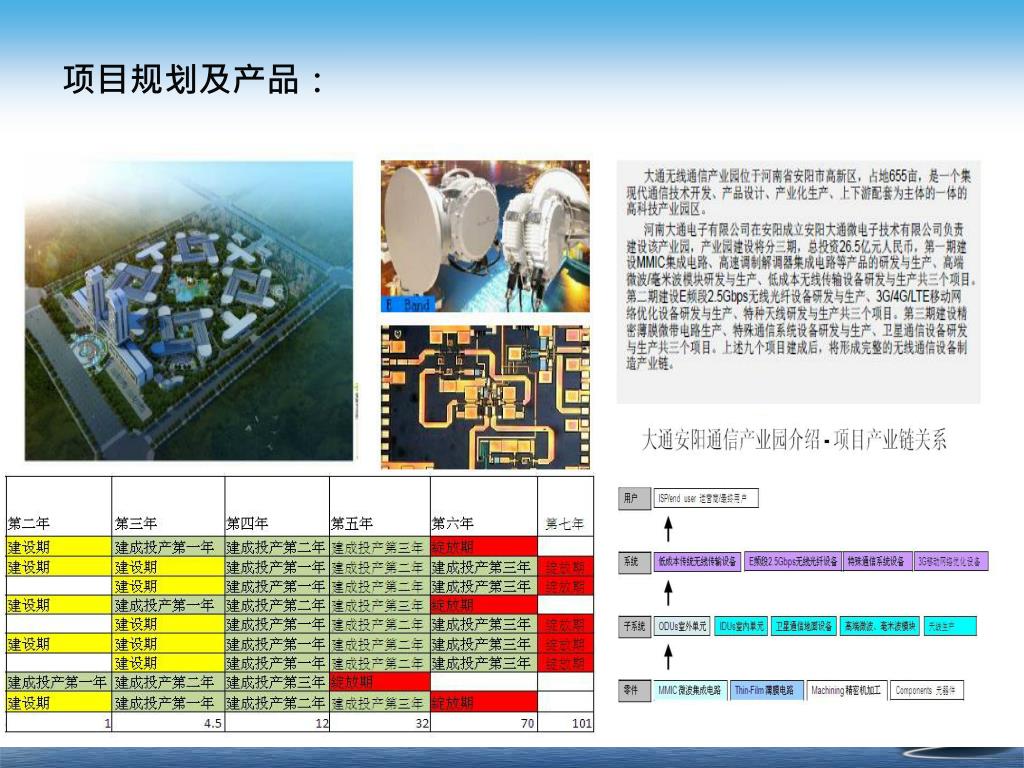The height and width of the screenshot is (768, 1024).
Task: Click the purple E频段2.5Gbps无线光纤设备 box
Action: (793, 561)
